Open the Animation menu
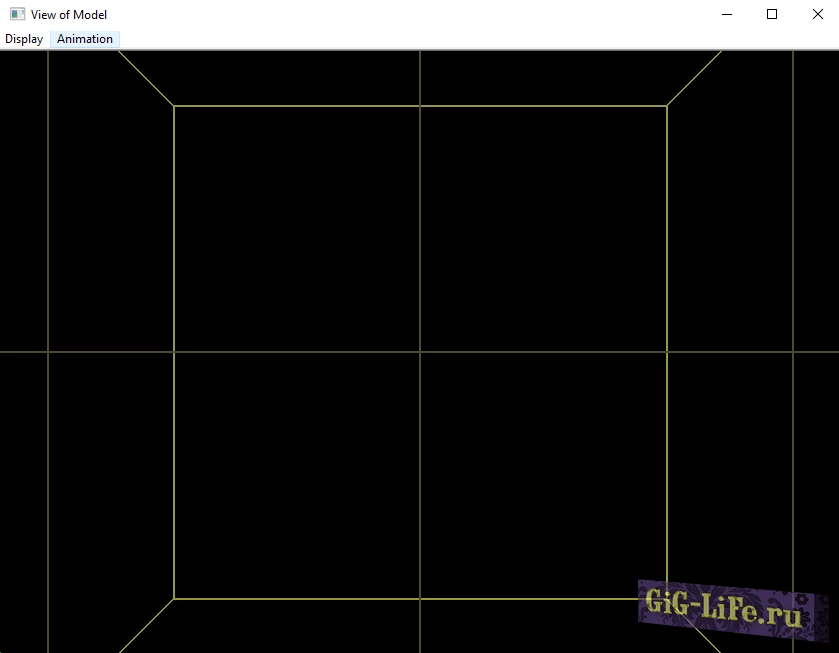Screen dimensions: 839x653 tap(84, 39)
